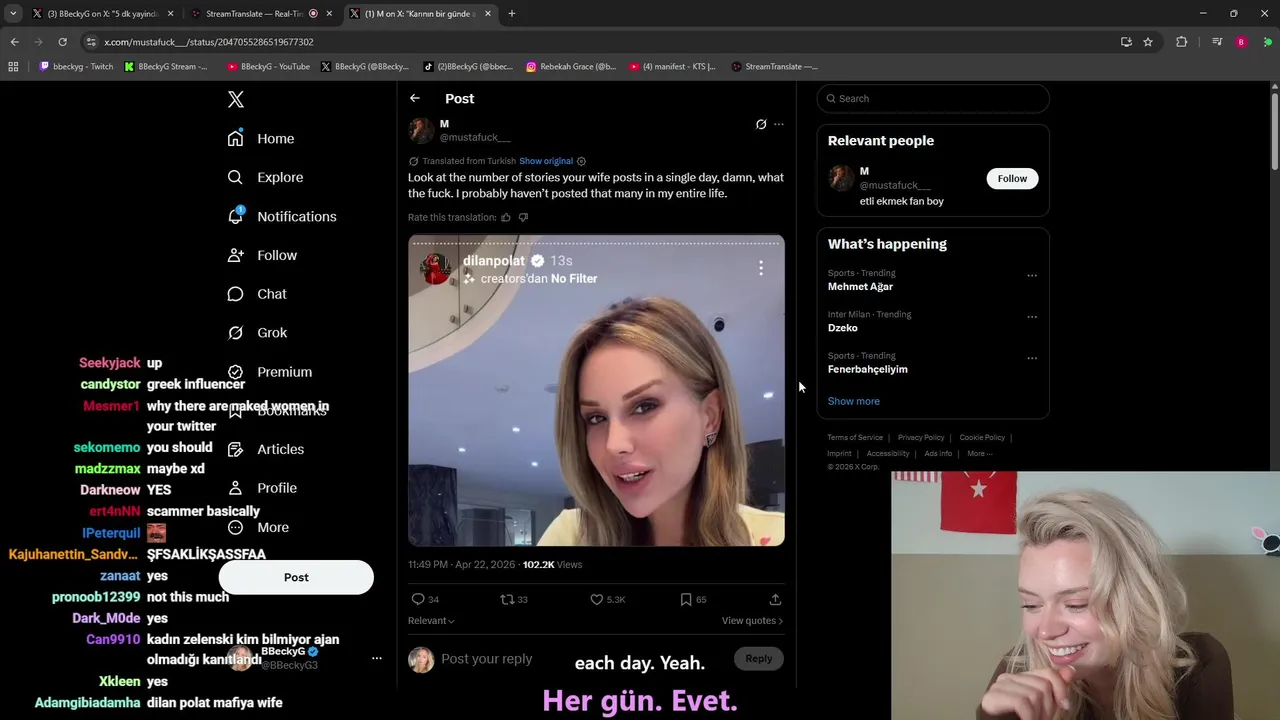Click Show original translation link
Viewport: 1280px width, 720px height.
[546, 161]
